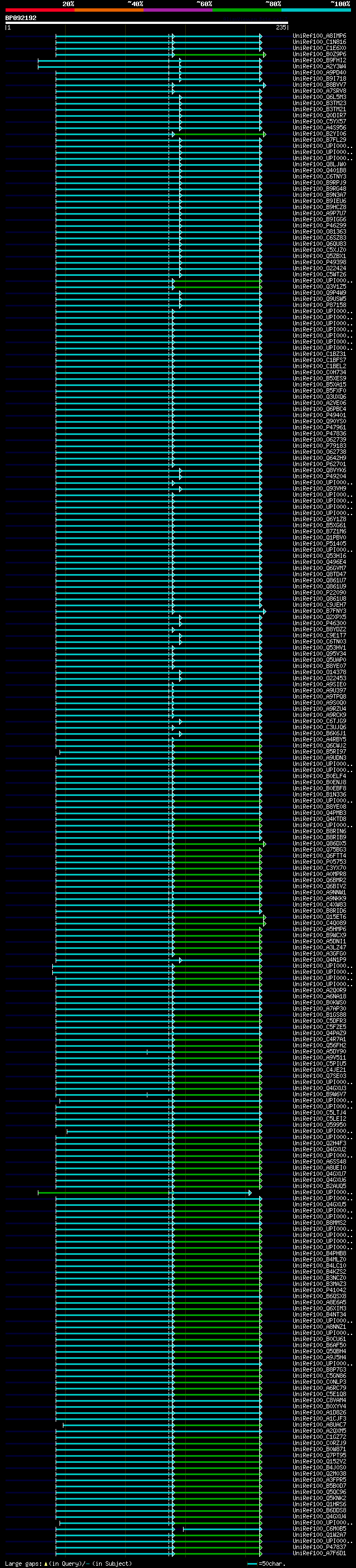Select entry UniRef100_B0ENJ8
The width and height of the screenshot is (356, 1568).
319,782
